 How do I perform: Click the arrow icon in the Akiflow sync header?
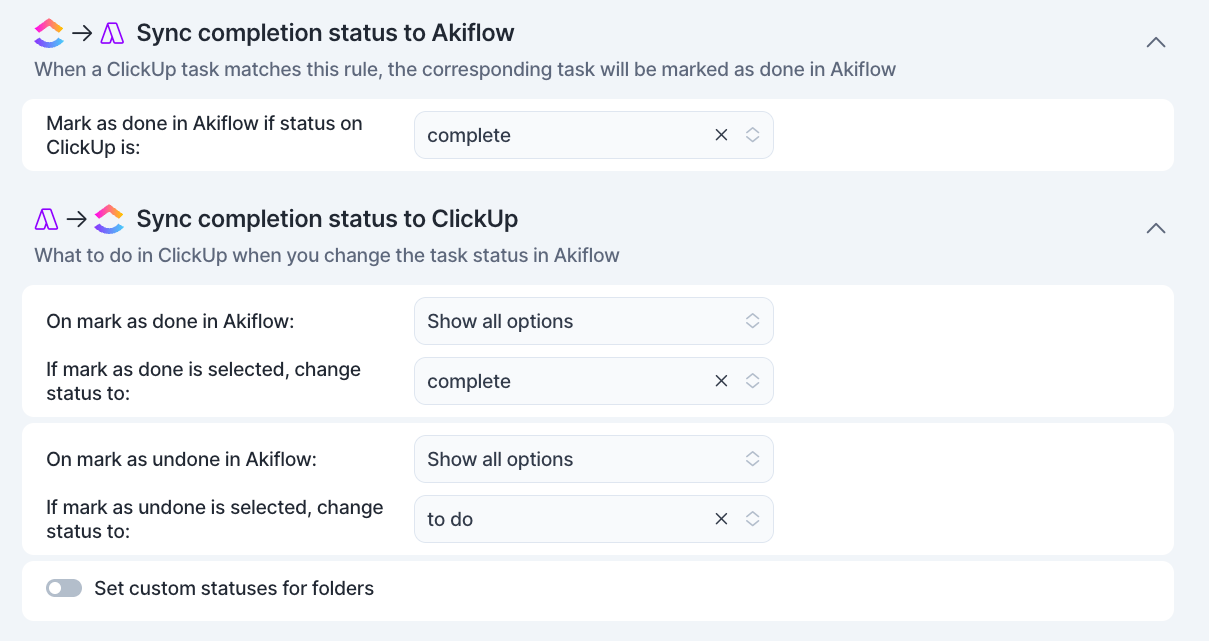[82, 33]
